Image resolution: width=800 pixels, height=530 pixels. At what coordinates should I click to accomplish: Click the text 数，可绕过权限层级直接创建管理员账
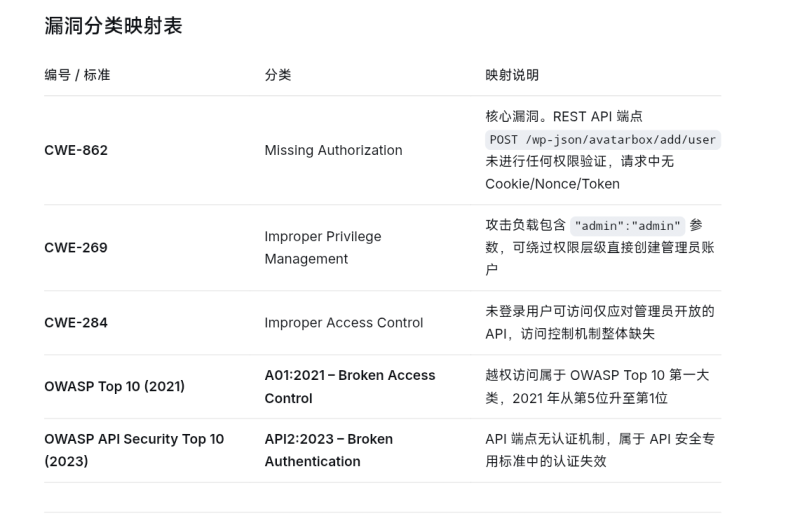click(599, 248)
